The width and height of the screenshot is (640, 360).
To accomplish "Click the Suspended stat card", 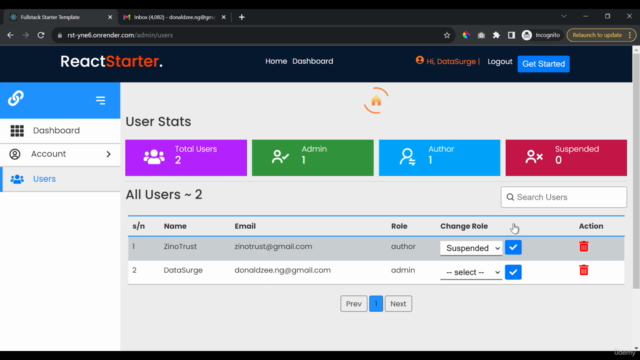I will 566,158.
